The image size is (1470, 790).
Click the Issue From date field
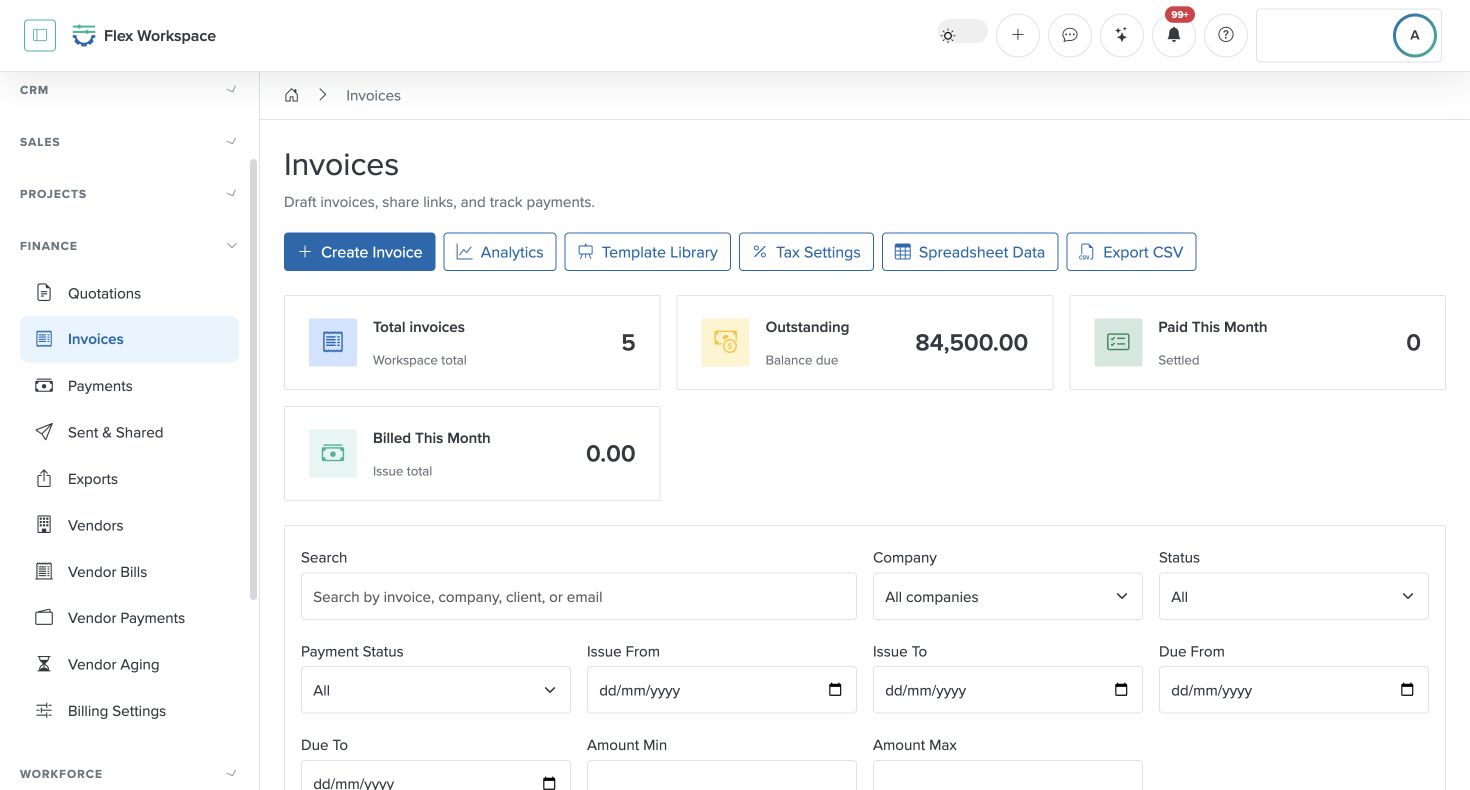pos(721,690)
